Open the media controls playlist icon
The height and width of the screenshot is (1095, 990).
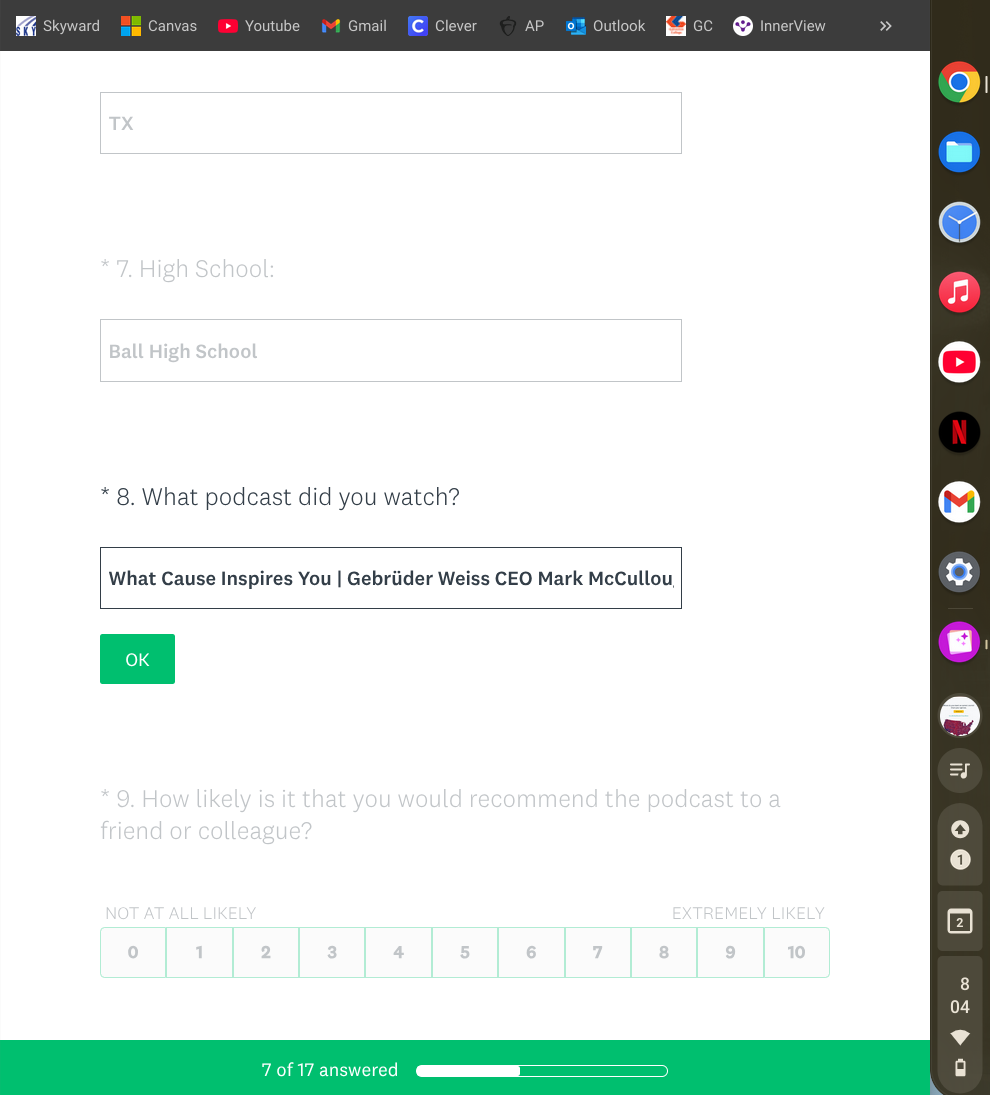pyautogui.click(x=960, y=770)
